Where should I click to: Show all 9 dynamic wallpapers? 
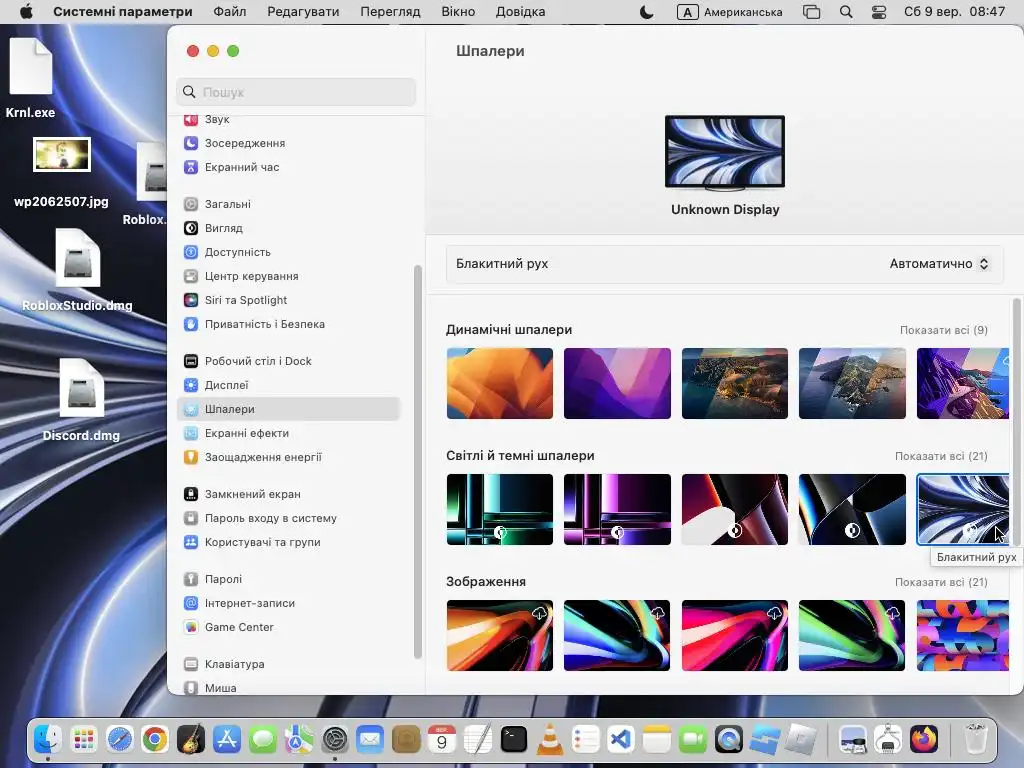point(944,330)
